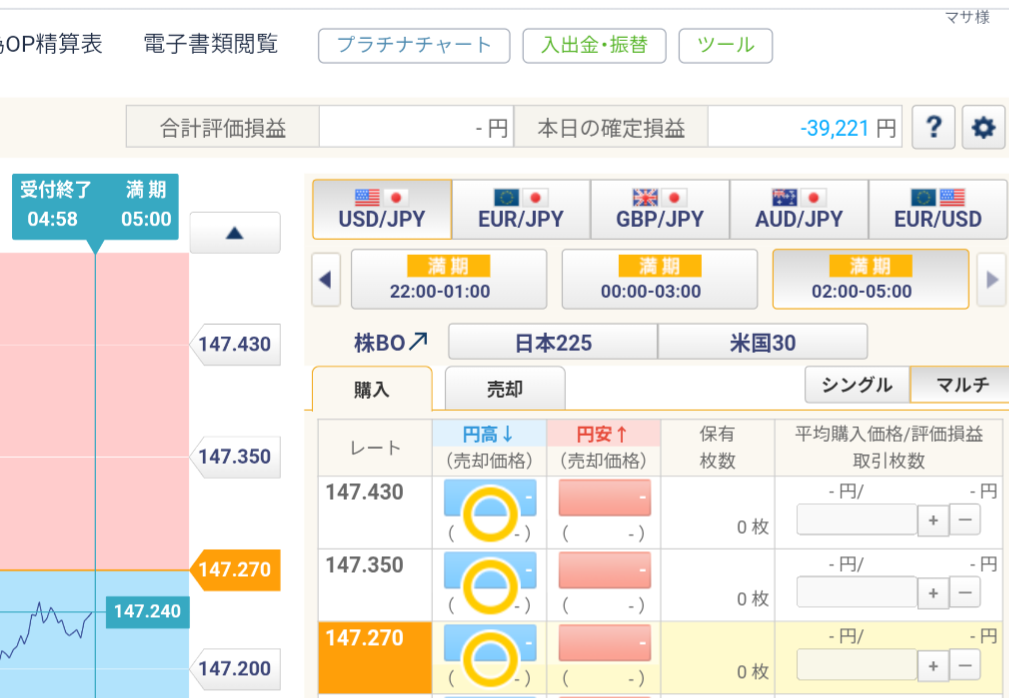Click minus stepper in 147.350 row
Image resolution: width=1009 pixels, height=698 pixels.
coord(964,593)
